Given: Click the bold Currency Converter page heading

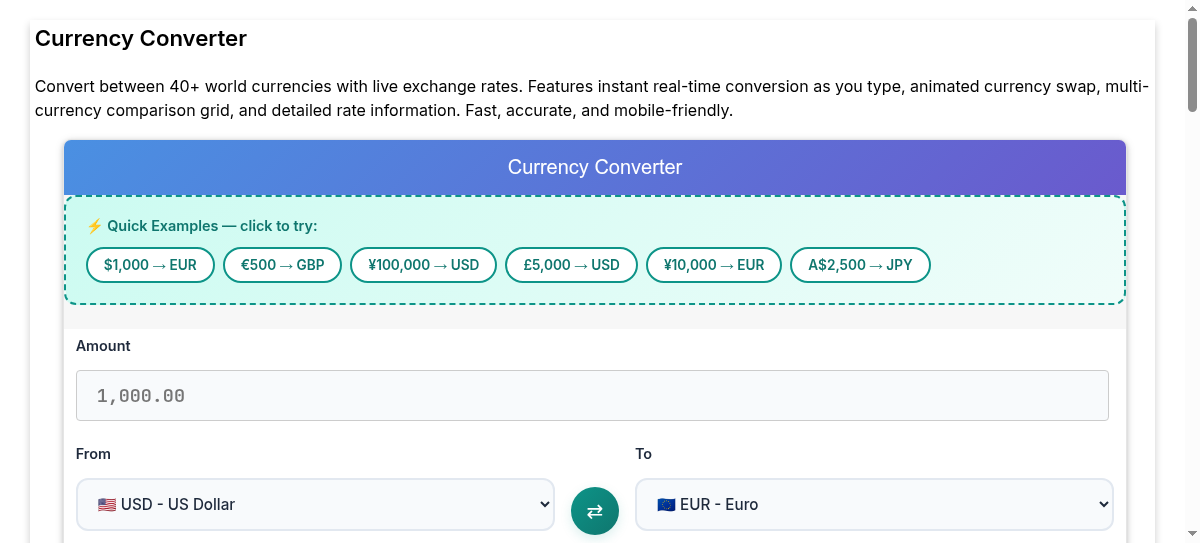Looking at the screenshot, I should point(141,39).
